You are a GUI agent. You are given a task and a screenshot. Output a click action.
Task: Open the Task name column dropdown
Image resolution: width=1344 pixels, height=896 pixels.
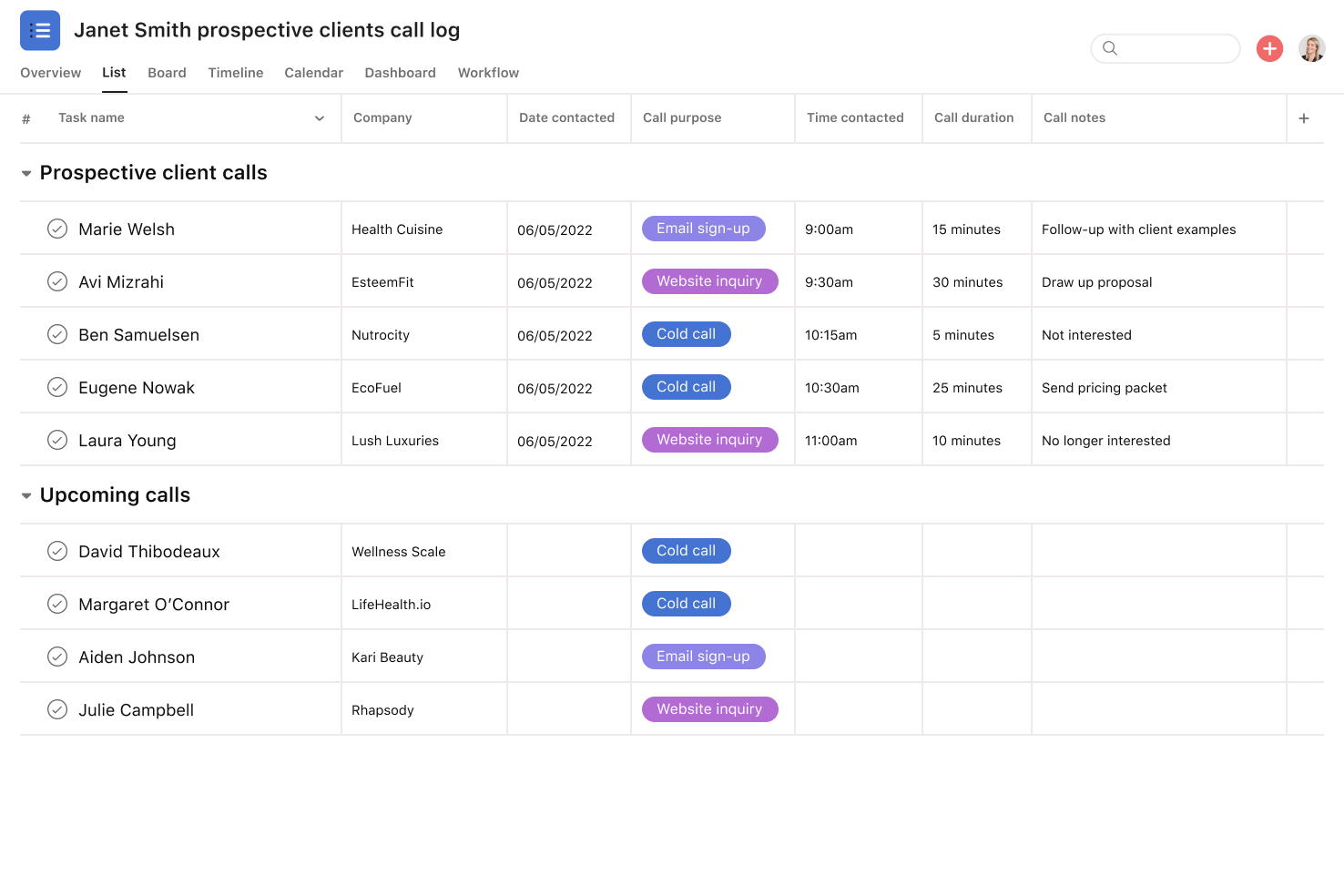click(319, 117)
